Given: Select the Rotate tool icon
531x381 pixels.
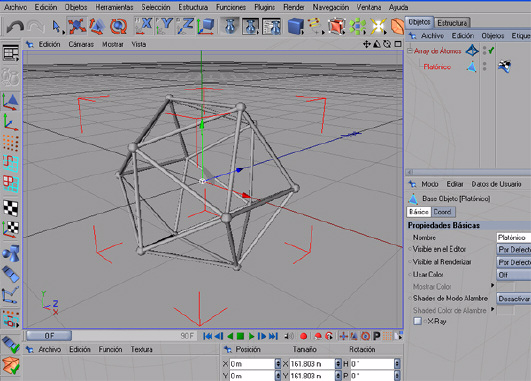Looking at the screenshot, I should [119, 26].
